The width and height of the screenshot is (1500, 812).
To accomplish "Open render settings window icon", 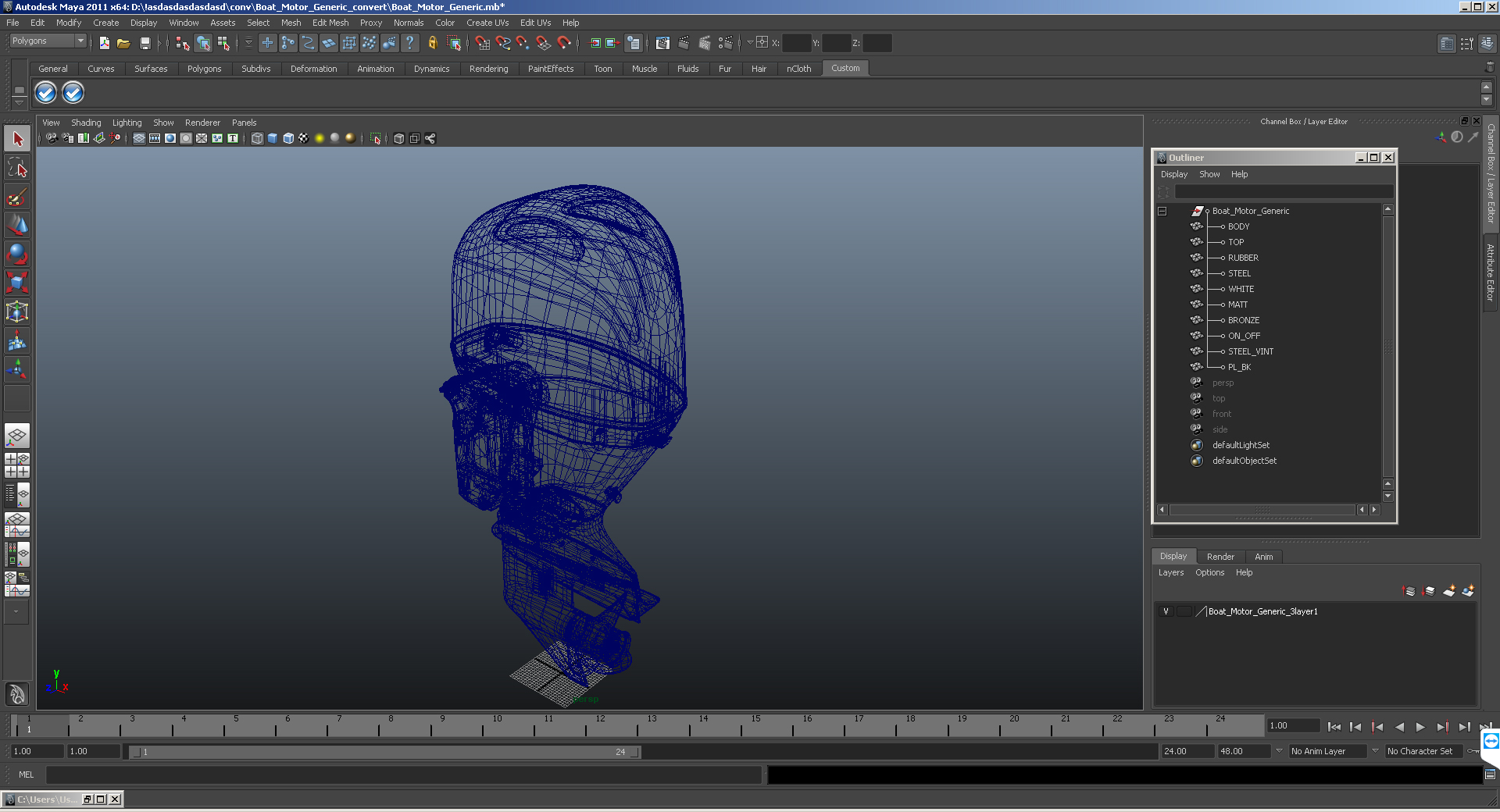I will click(726, 43).
